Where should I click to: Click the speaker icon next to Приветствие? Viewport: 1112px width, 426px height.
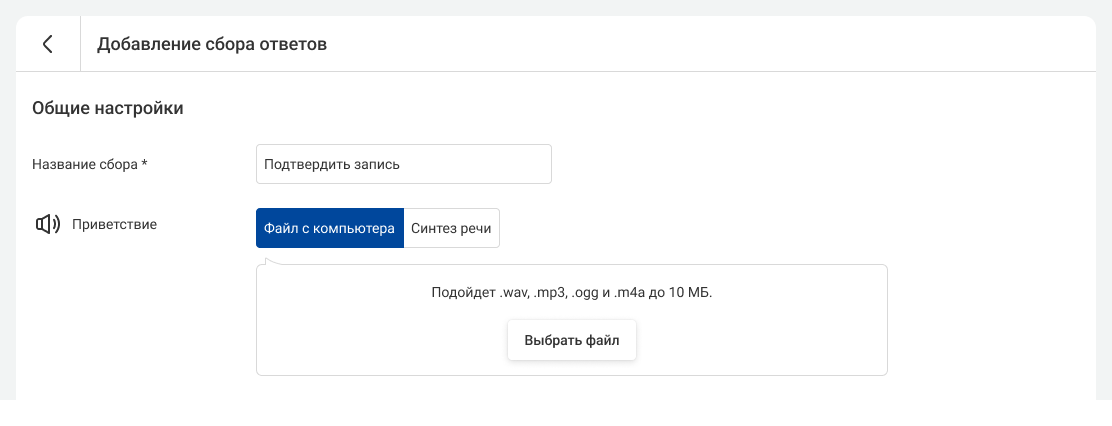48,225
